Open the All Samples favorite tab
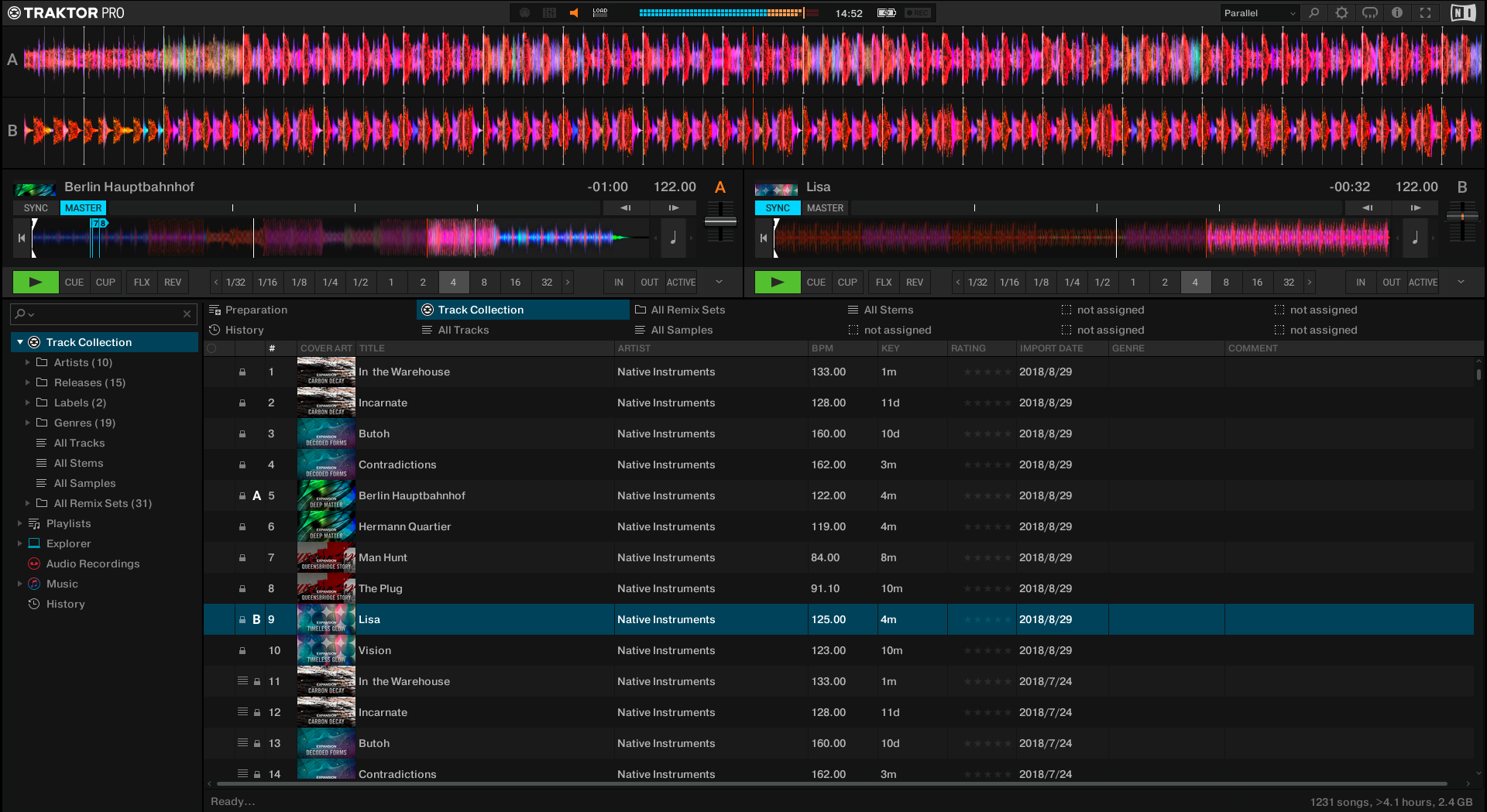 click(x=736, y=331)
